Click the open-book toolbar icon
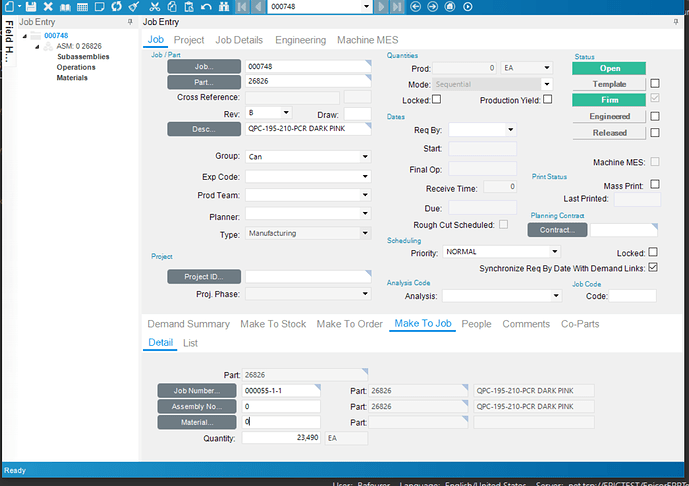Viewport: 689px width, 486px height. [65, 7]
